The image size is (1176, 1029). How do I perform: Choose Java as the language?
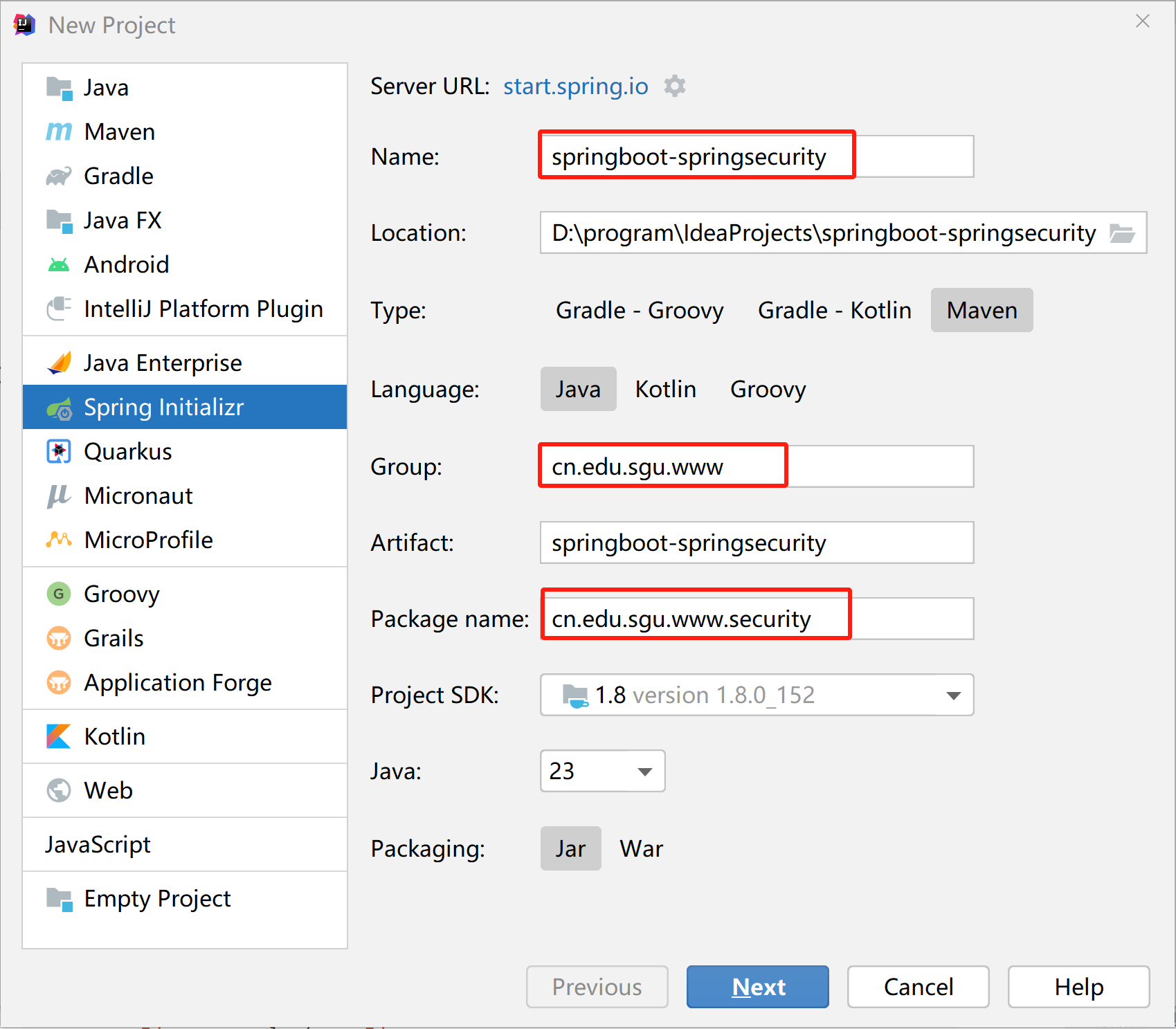578,389
